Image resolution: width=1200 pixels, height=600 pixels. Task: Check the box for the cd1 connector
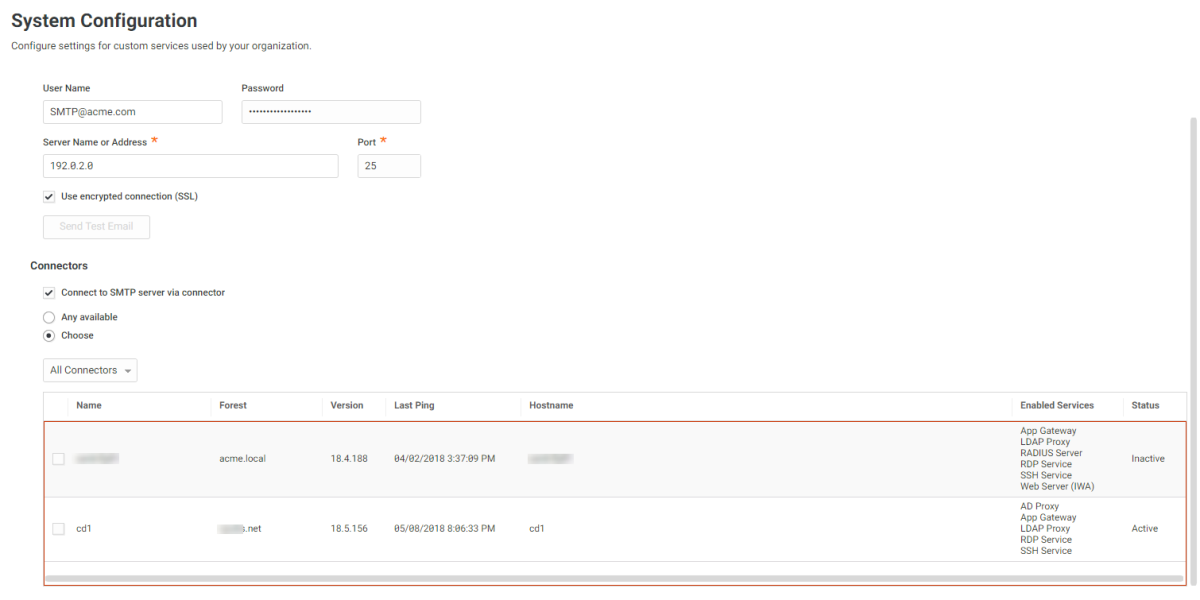58,529
